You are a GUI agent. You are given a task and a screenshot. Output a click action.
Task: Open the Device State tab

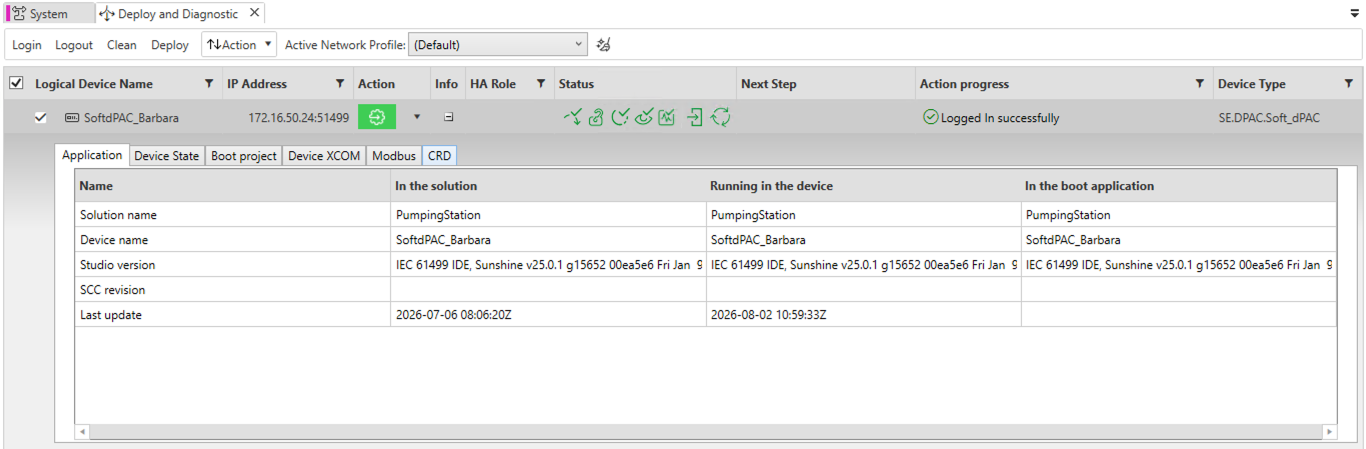[x=167, y=156]
